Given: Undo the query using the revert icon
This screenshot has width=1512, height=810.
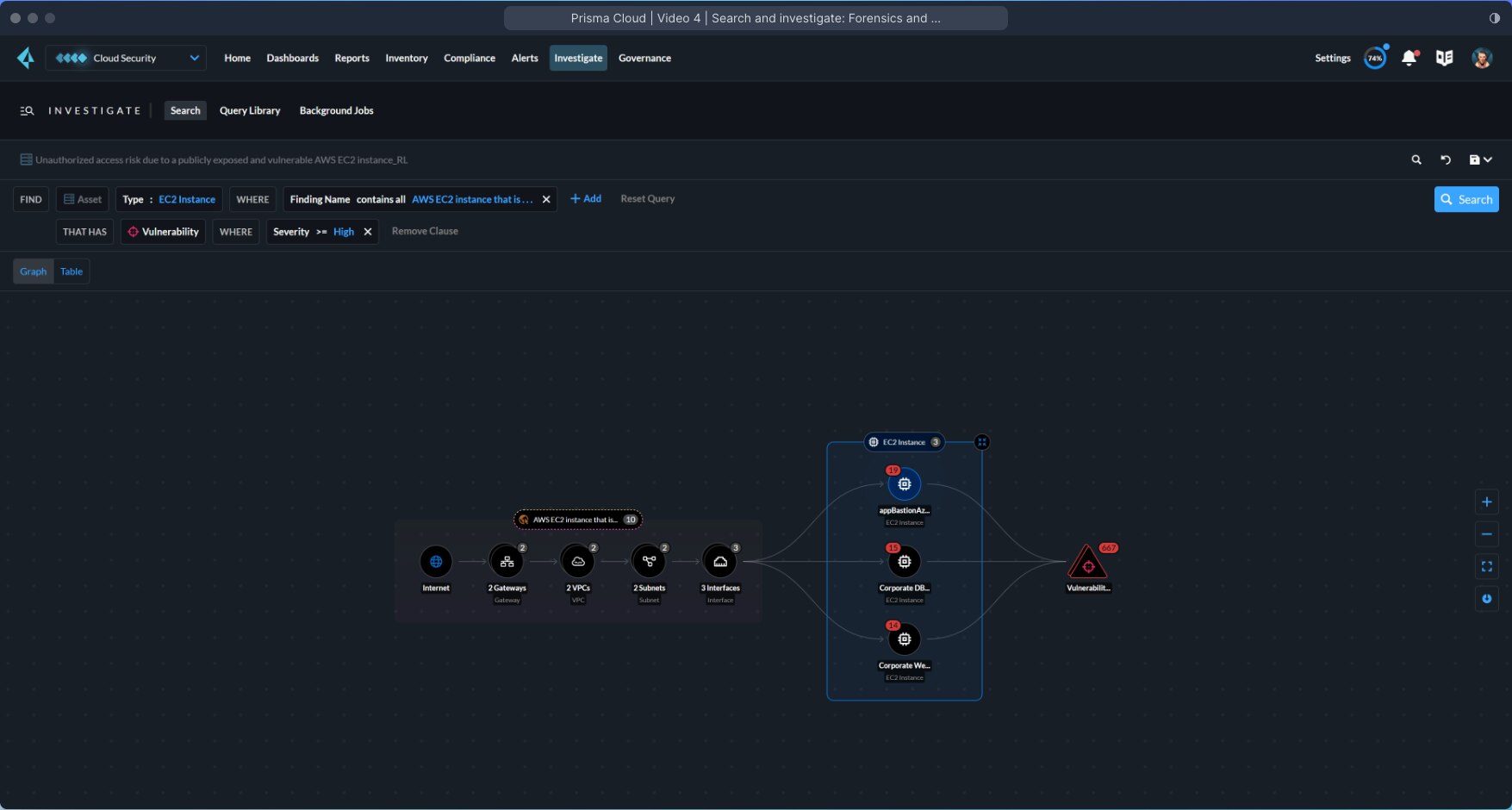Looking at the screenshot, I should pyautogui.click(x=1447, y=159).
